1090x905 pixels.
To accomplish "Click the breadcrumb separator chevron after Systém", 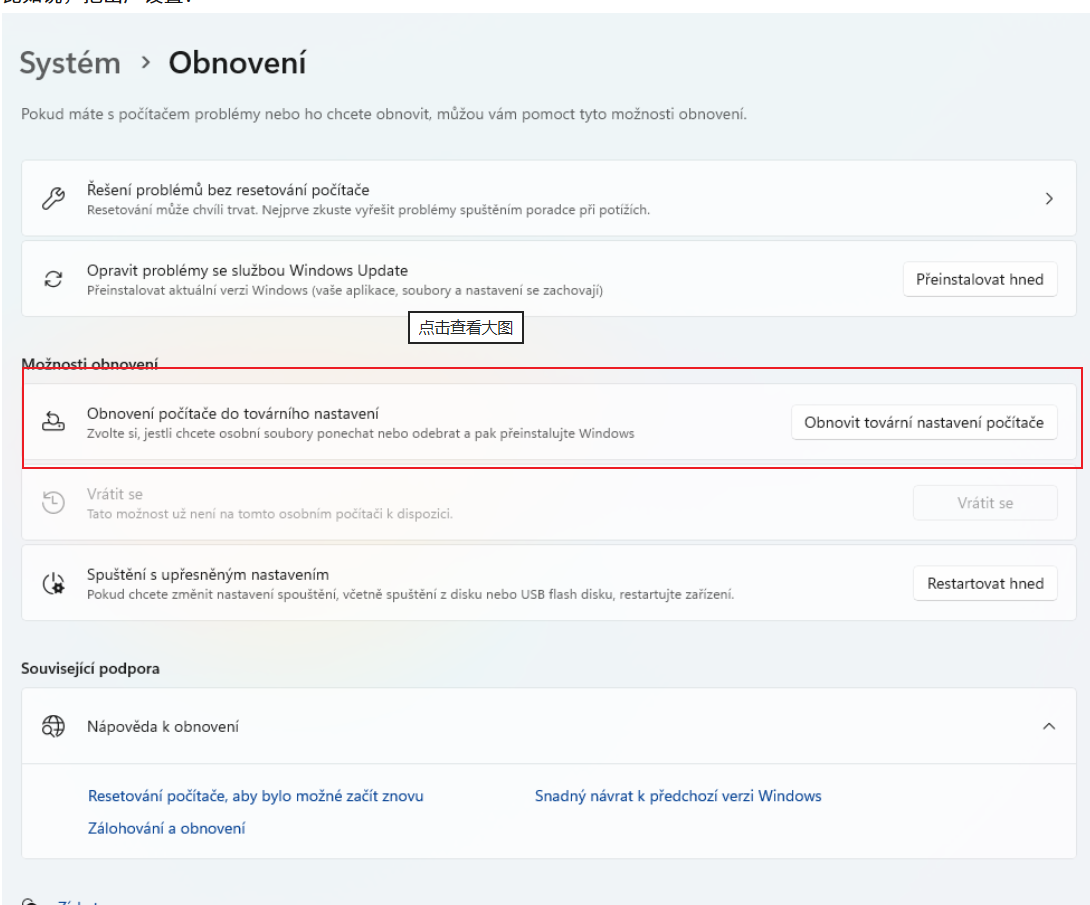I will click(x=145, y=63).
